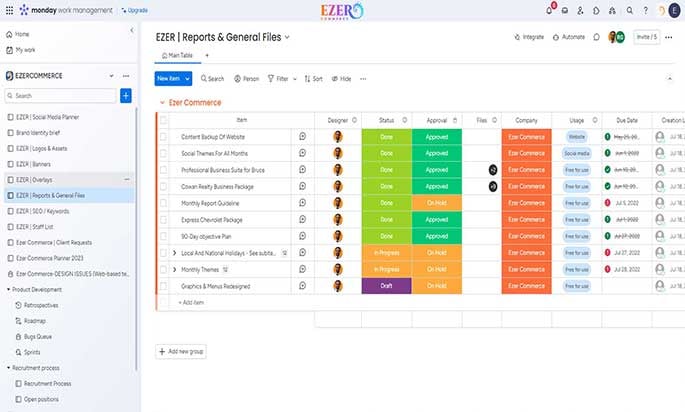The width and height of the screenshot is (685, 412).
Task: Open more toolbar options ellipsis
Action: tap(363, 79)
